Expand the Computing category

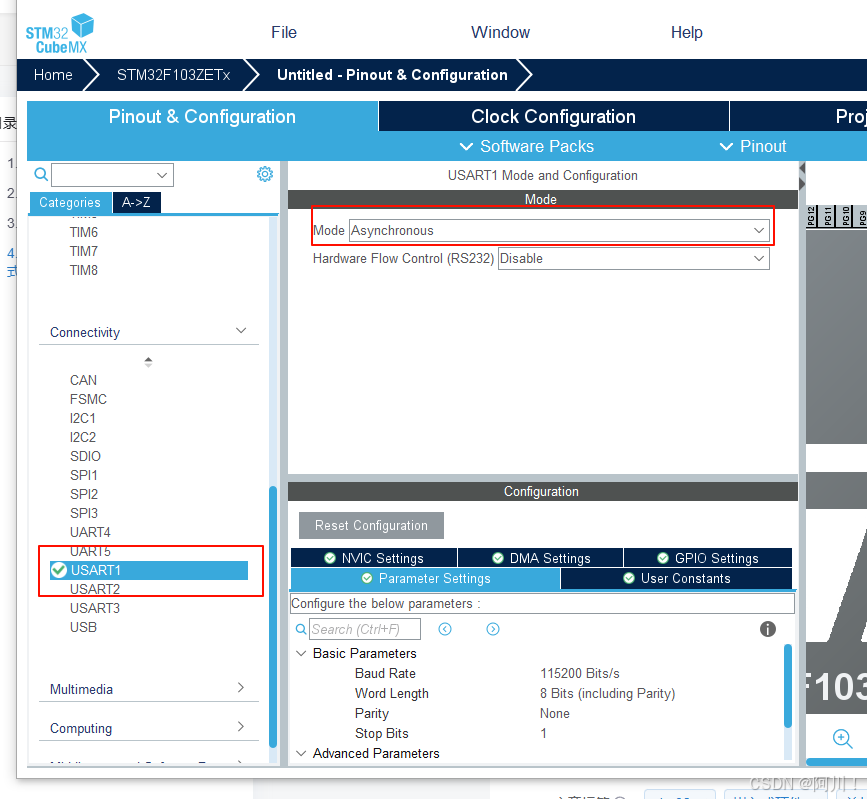tap(241, 727)
